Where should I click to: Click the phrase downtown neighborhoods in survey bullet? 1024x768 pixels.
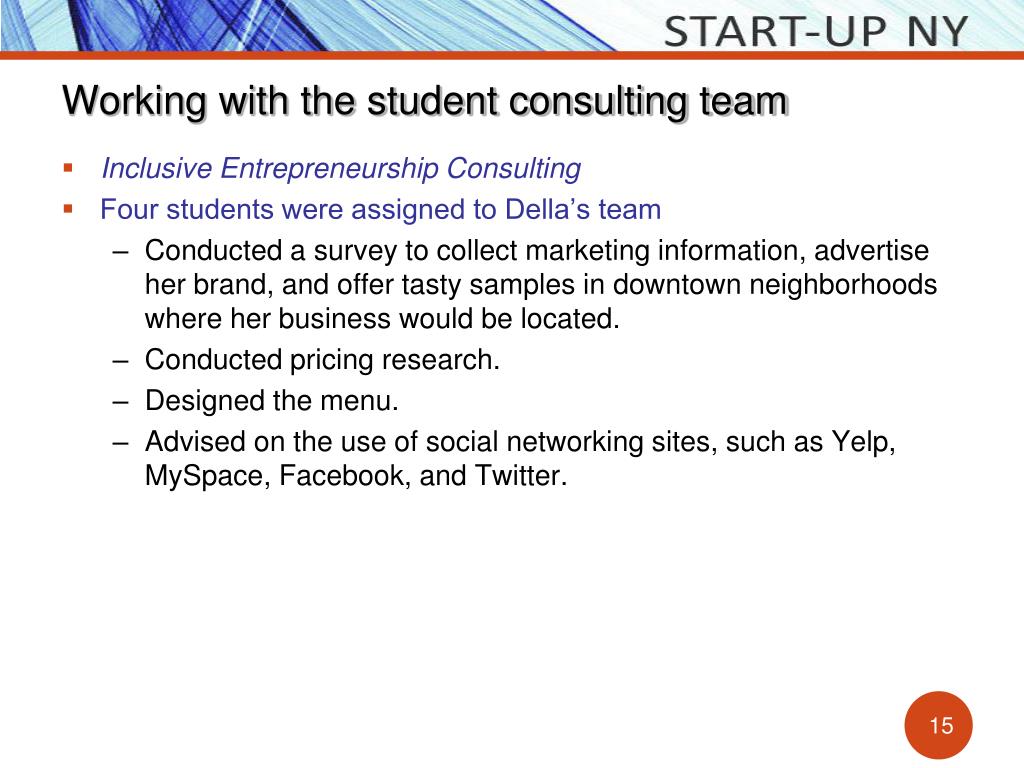pos(775,285)
